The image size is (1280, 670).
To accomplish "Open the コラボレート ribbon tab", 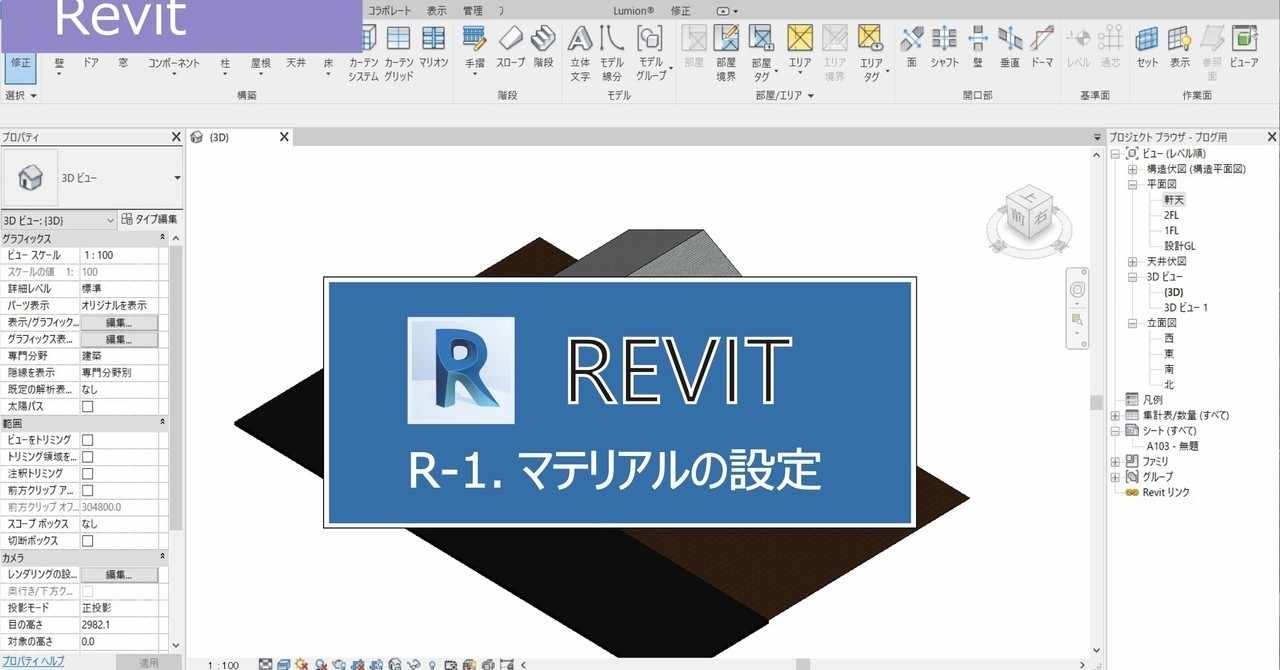I will (x=389, y=11).
